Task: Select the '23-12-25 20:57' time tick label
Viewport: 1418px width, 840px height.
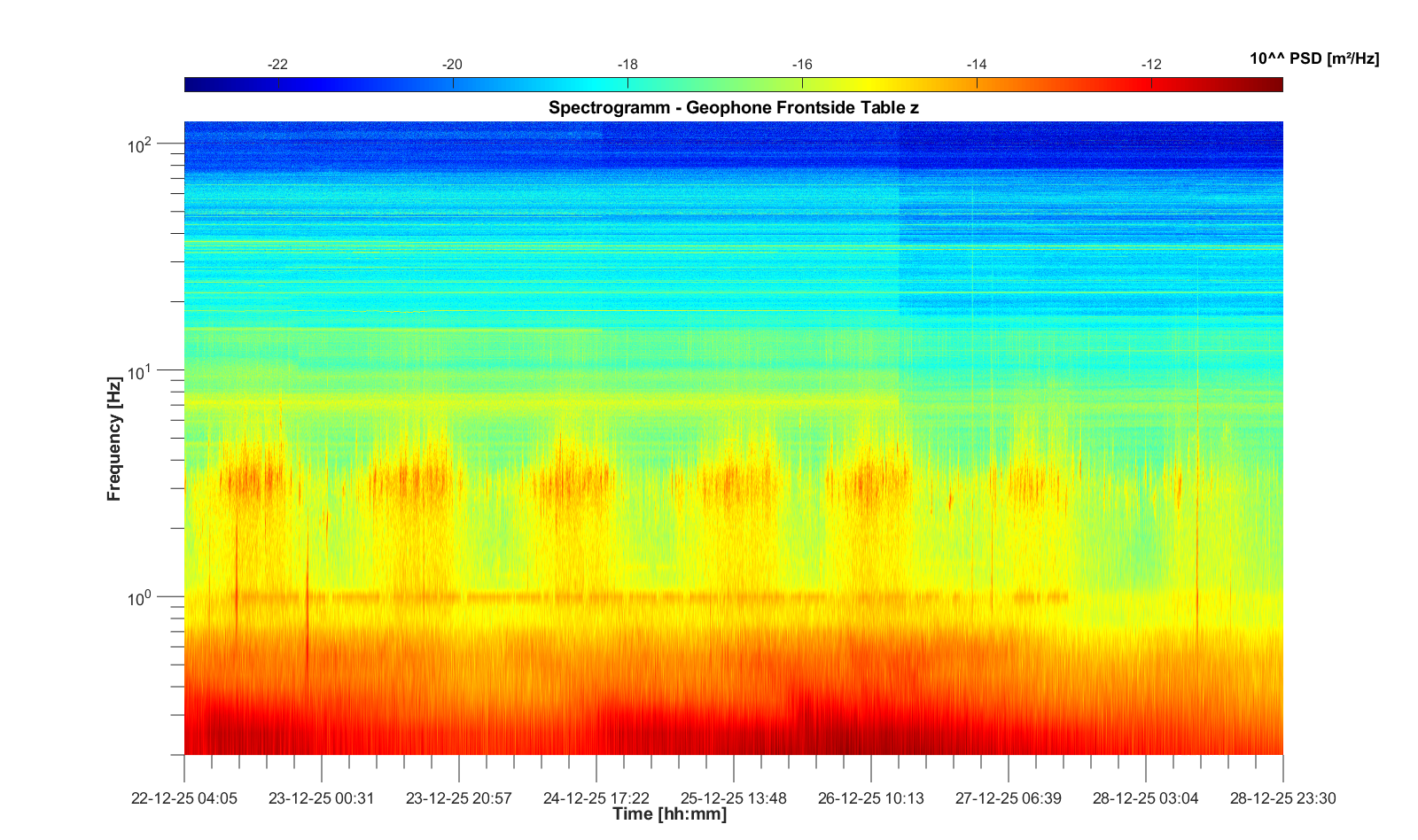Action: coord(458,798)
